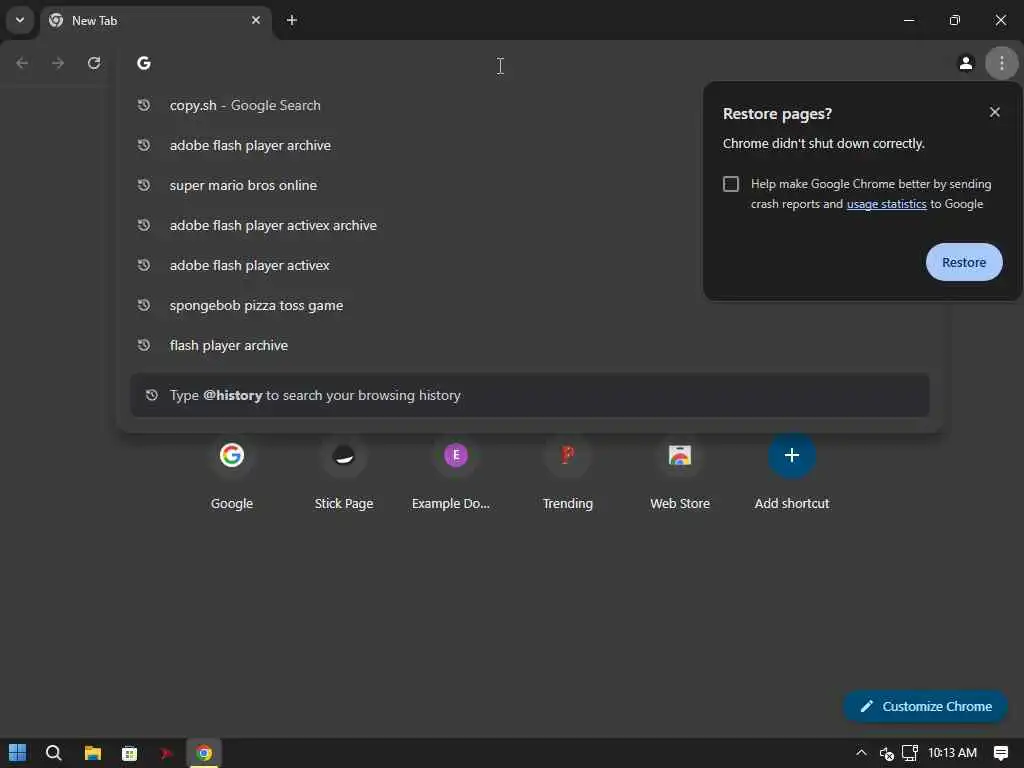Enable sending crash reports checkbox
Viewport: 1024px width, 768px height.
(731, 184)
